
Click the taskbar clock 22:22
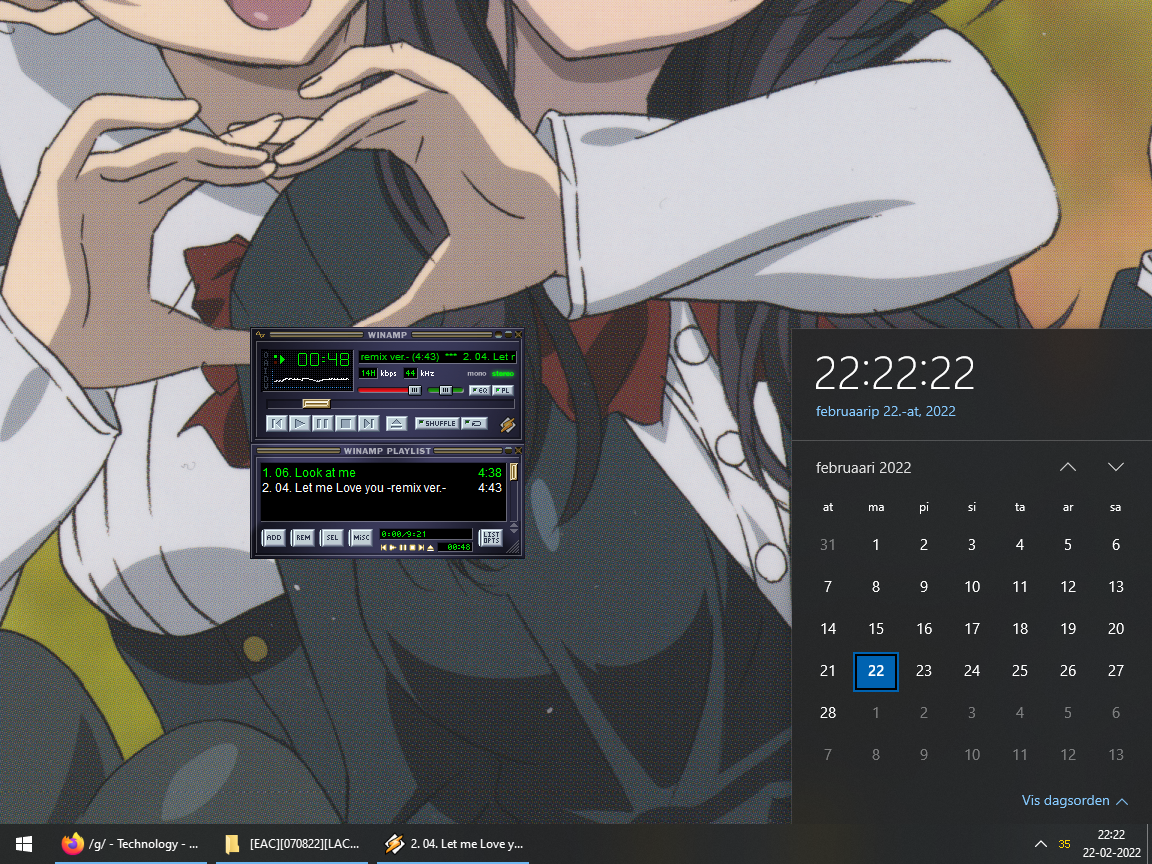pos(1111,844)
